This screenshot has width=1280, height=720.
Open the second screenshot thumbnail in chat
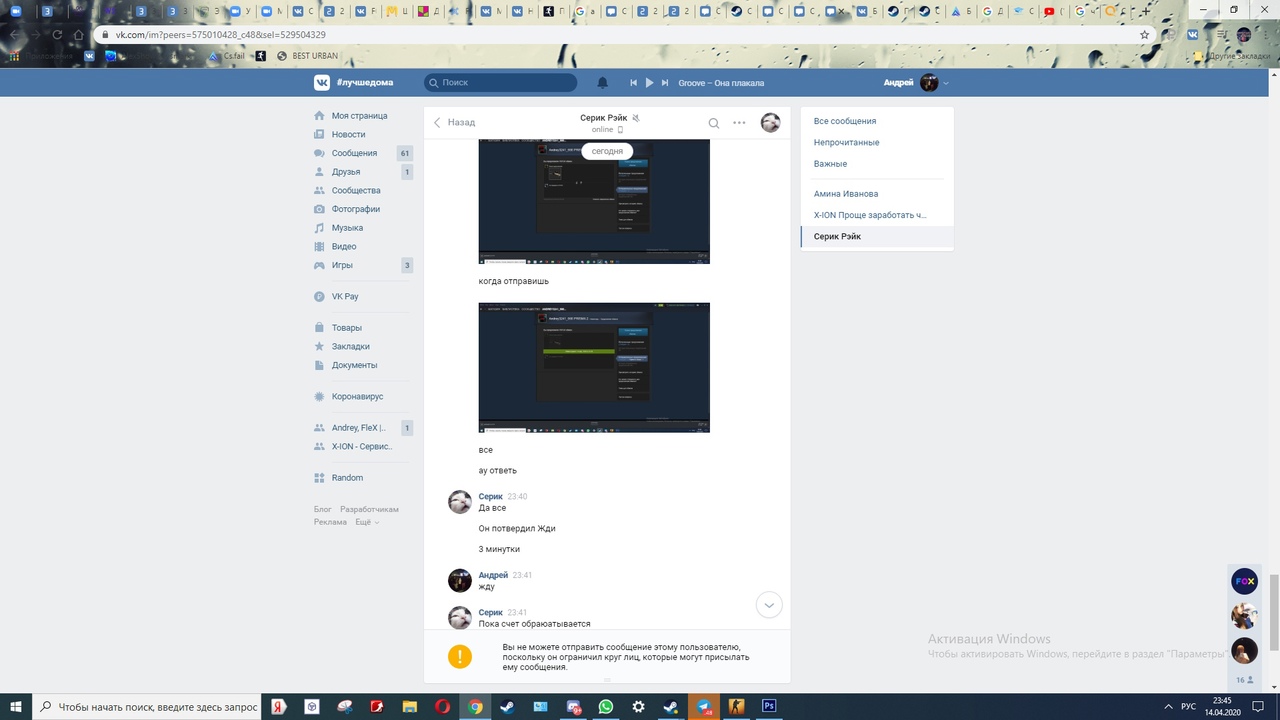[x=594, y=367]
